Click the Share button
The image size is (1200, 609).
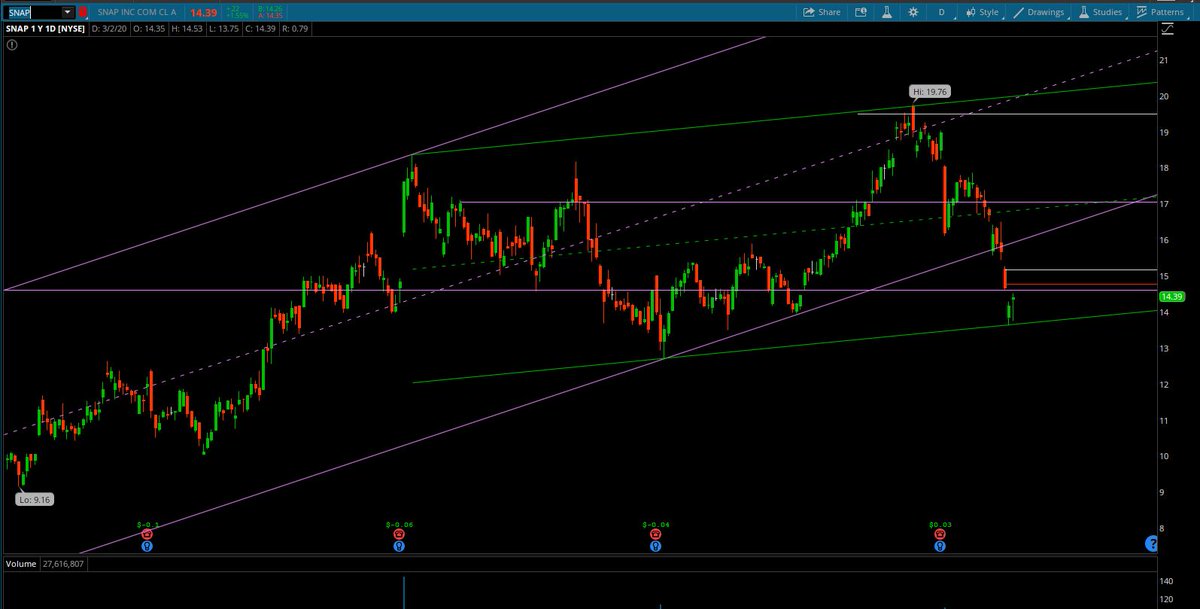822,12
